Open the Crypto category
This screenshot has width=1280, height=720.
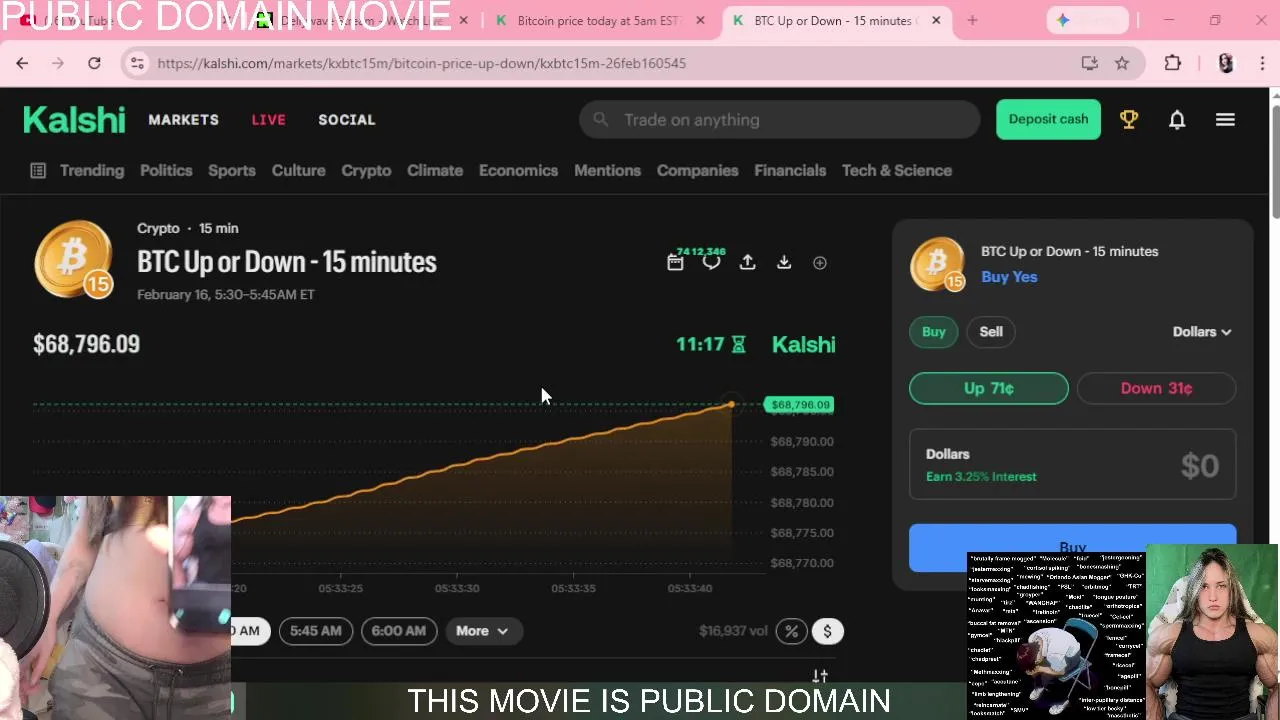coord(366,171)
